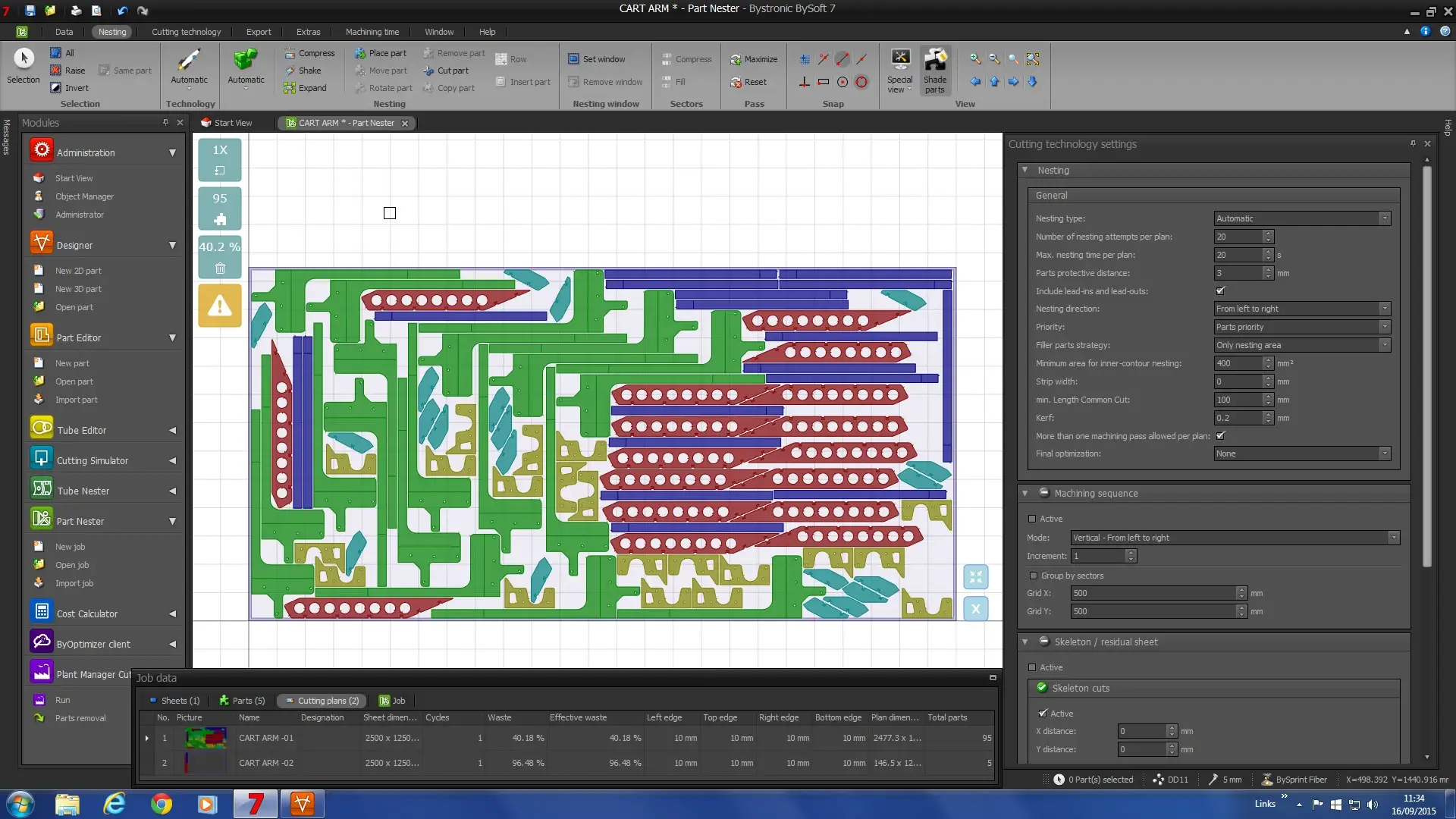Collapse the Administration module section
The image size is (1456, 819).
point(172,152)
